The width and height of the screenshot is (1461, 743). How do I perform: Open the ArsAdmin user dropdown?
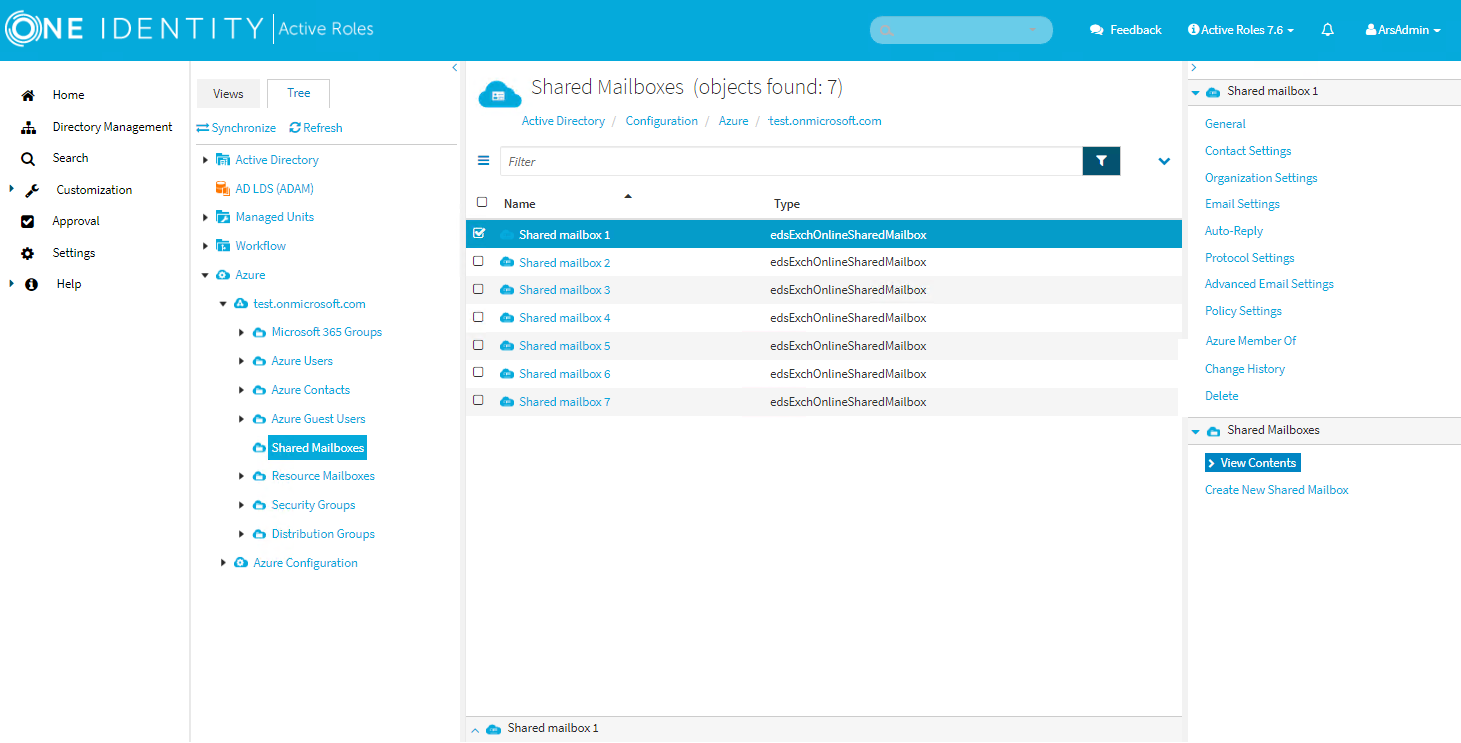tap(1403, 30)
